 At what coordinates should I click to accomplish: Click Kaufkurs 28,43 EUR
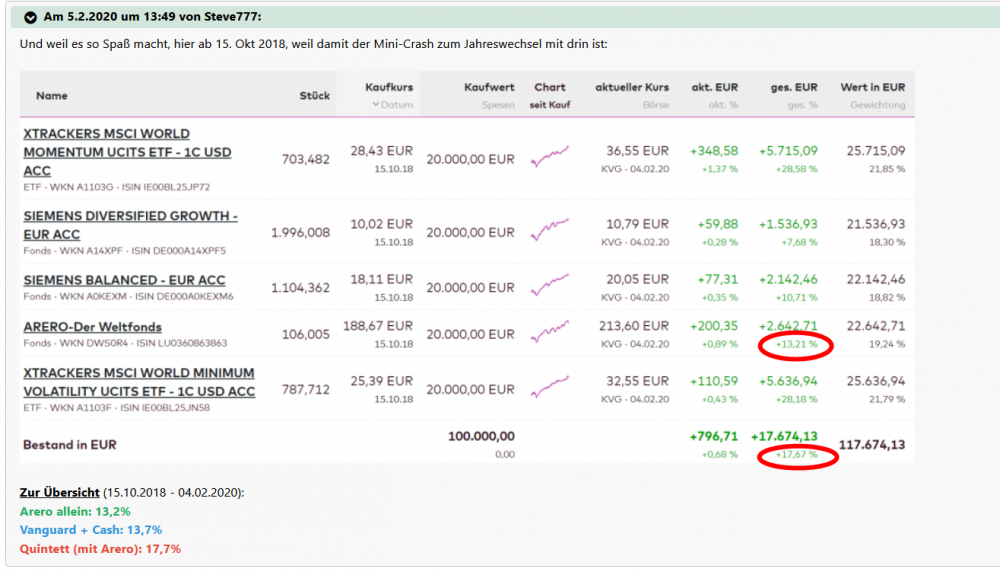(381, 151)
